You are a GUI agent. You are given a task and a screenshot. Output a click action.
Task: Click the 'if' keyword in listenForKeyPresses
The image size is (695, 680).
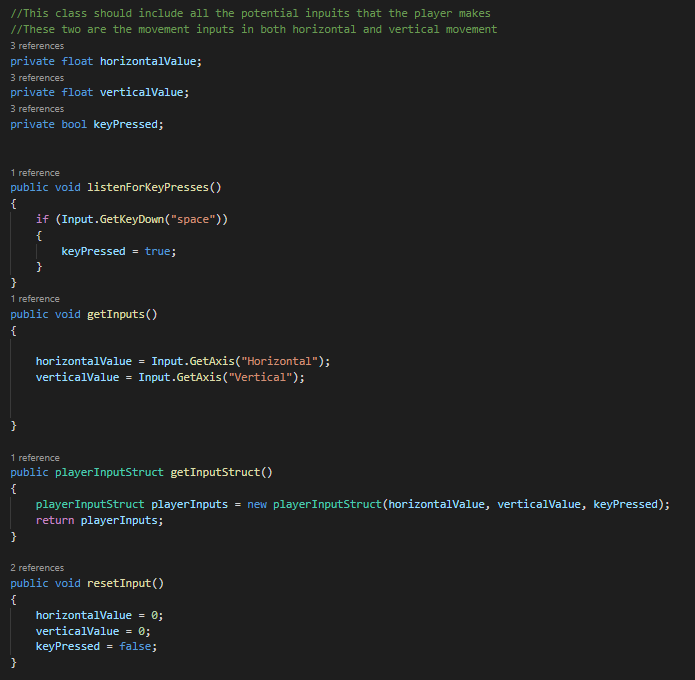(42, 219)
